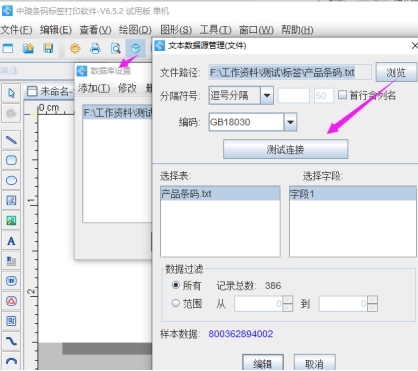Click the New document icon in toolbar

click(x=8, y=49)
